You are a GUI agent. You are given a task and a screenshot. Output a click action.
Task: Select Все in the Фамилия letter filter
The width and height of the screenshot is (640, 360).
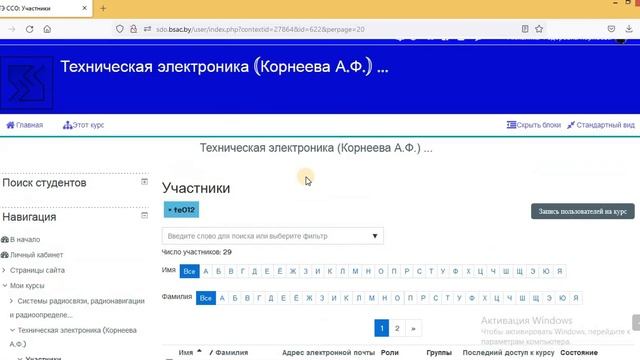pos(206,298)
